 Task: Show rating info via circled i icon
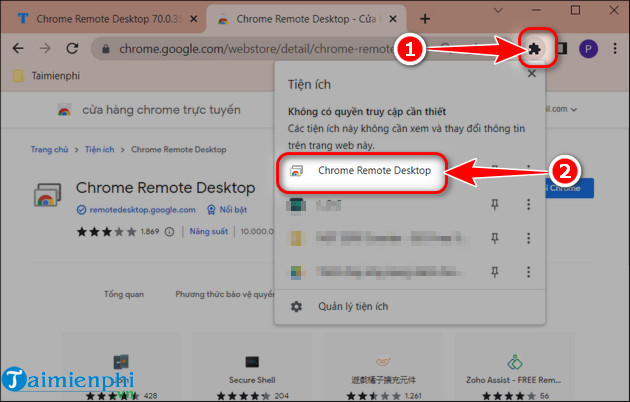(170, 232)
